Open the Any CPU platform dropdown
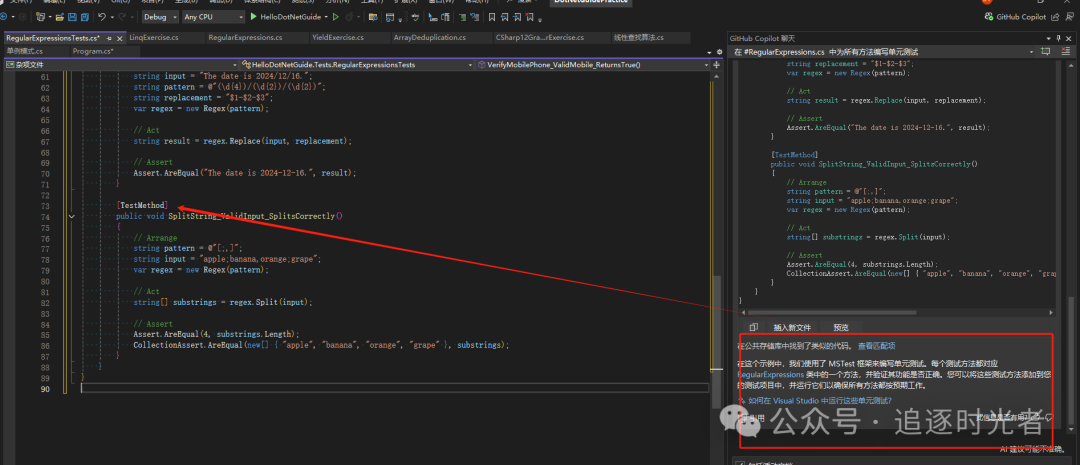Image resolution: width=1080 pixels, height=465 pixels. point(212,17)
